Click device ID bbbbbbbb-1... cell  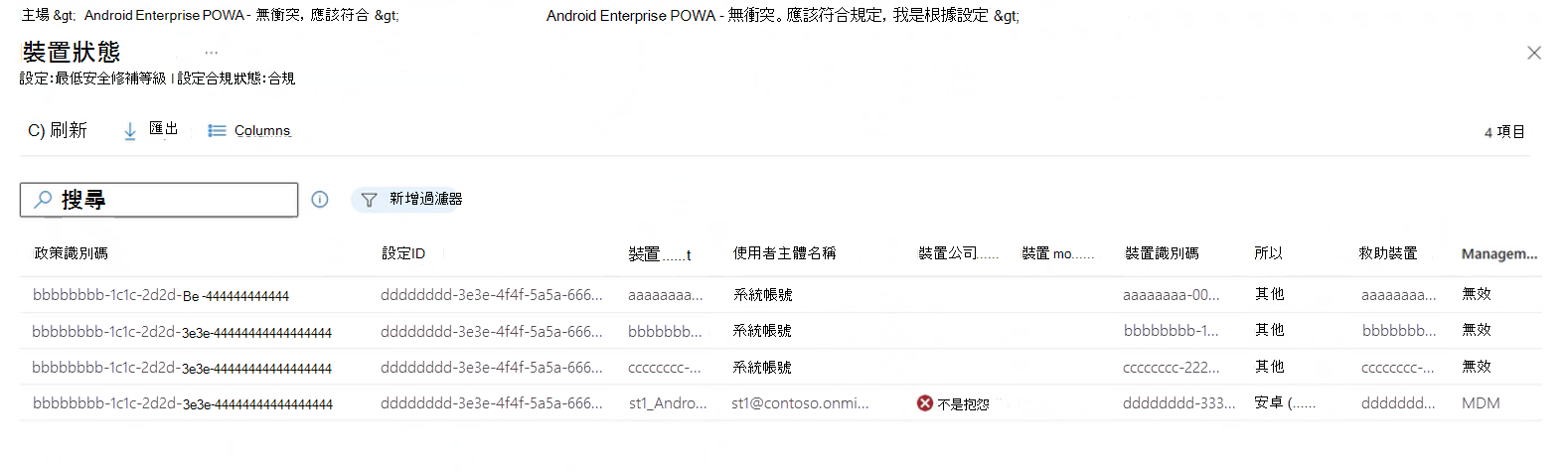click(x=1171, y=331)
